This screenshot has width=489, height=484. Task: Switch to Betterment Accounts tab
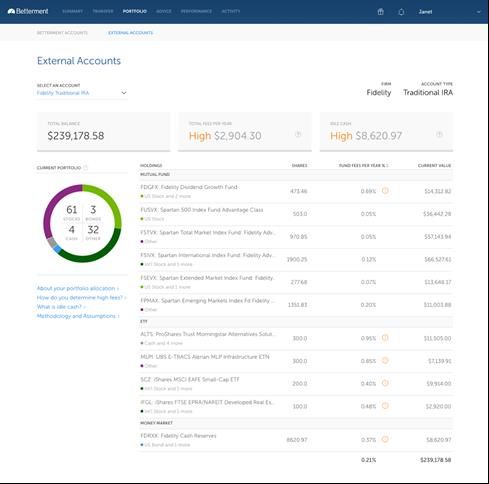click(62, 33)
